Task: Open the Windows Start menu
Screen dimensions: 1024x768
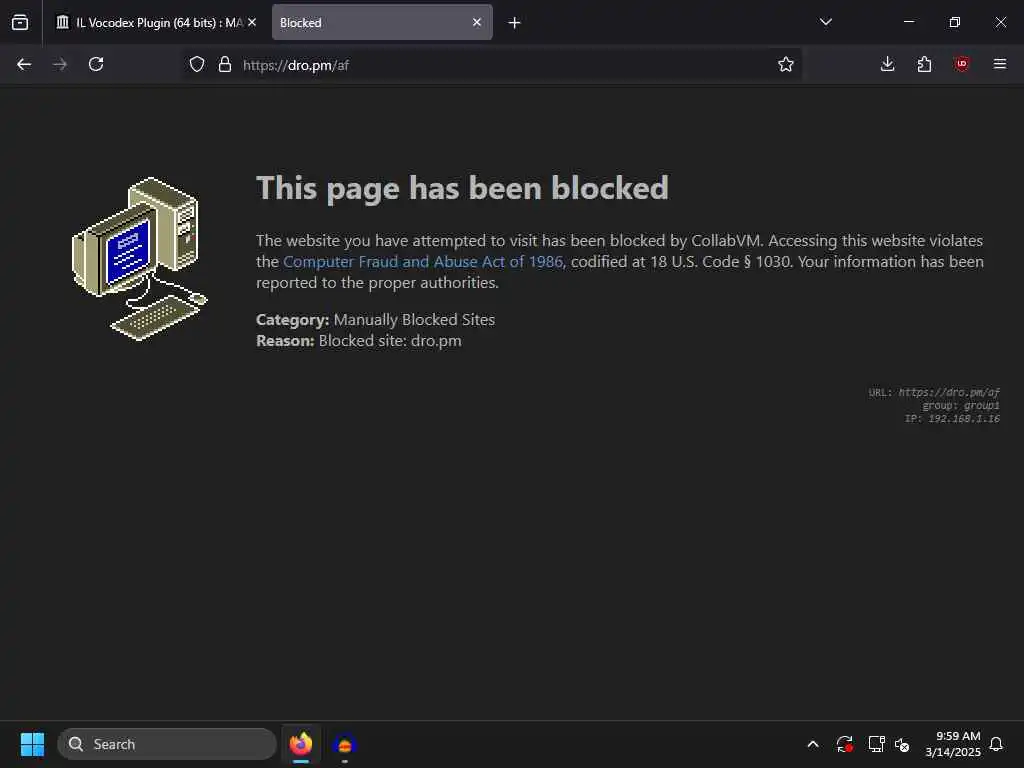Action: pos(32,744)
